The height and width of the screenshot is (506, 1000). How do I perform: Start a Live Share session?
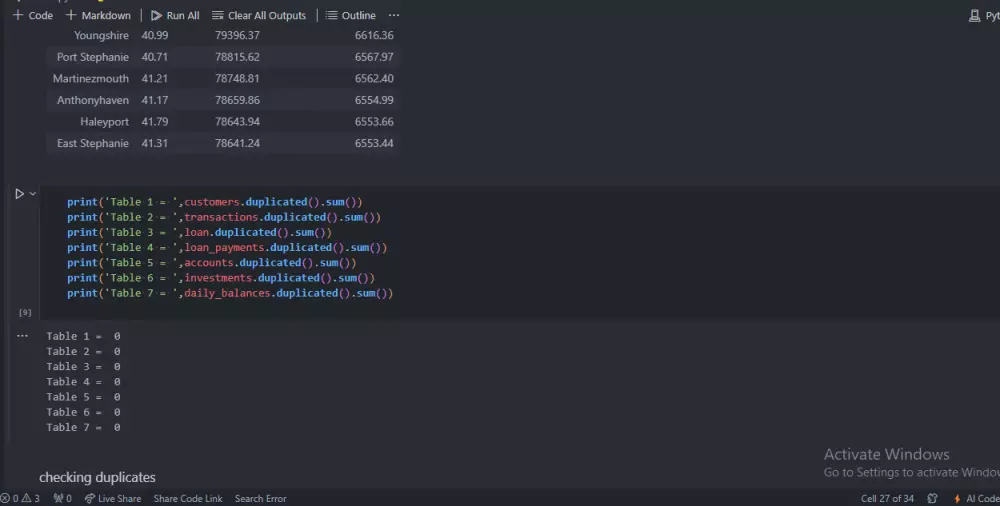pos(113,498)
